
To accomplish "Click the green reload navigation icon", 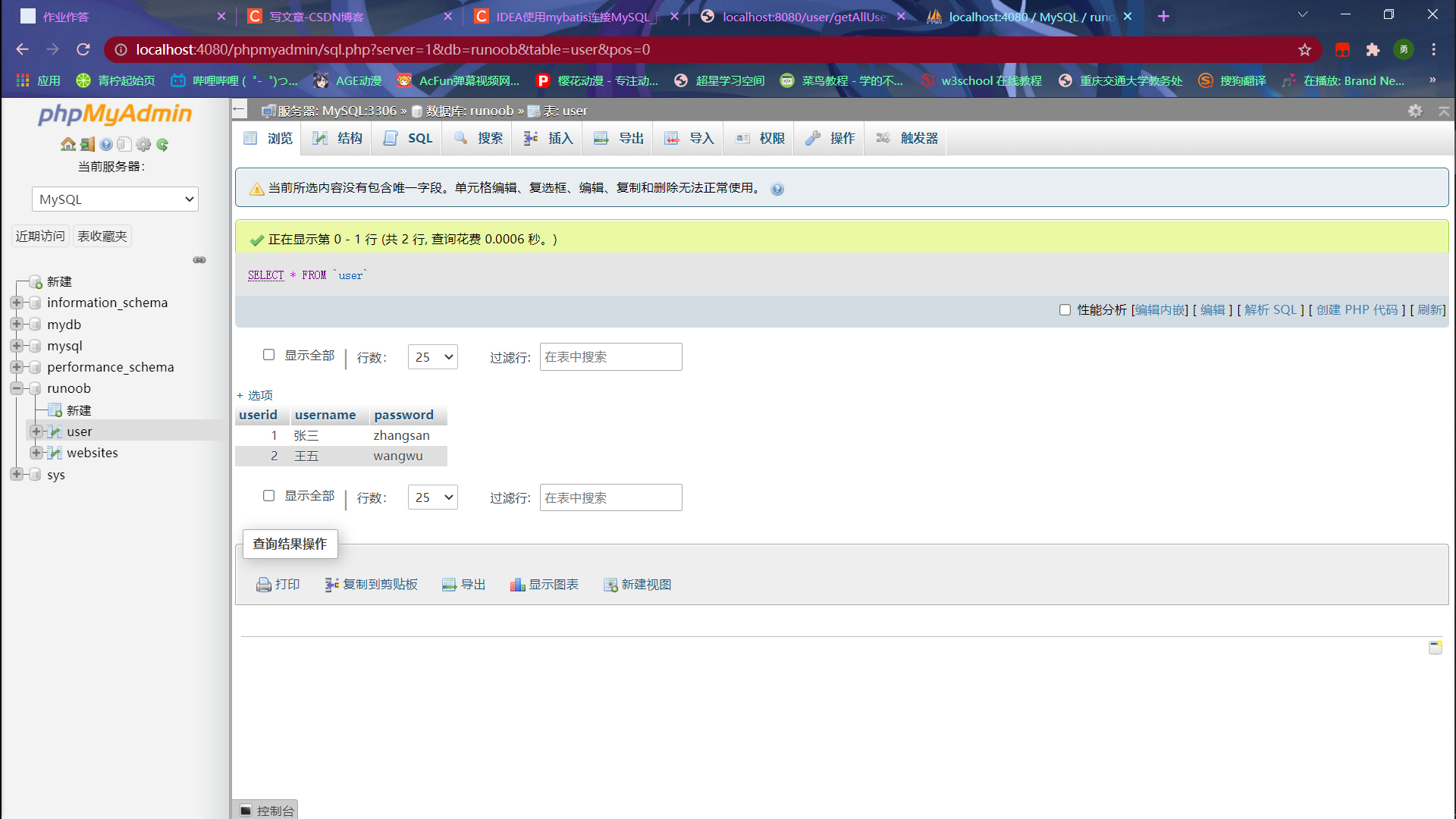I will (x=162, y=144).
